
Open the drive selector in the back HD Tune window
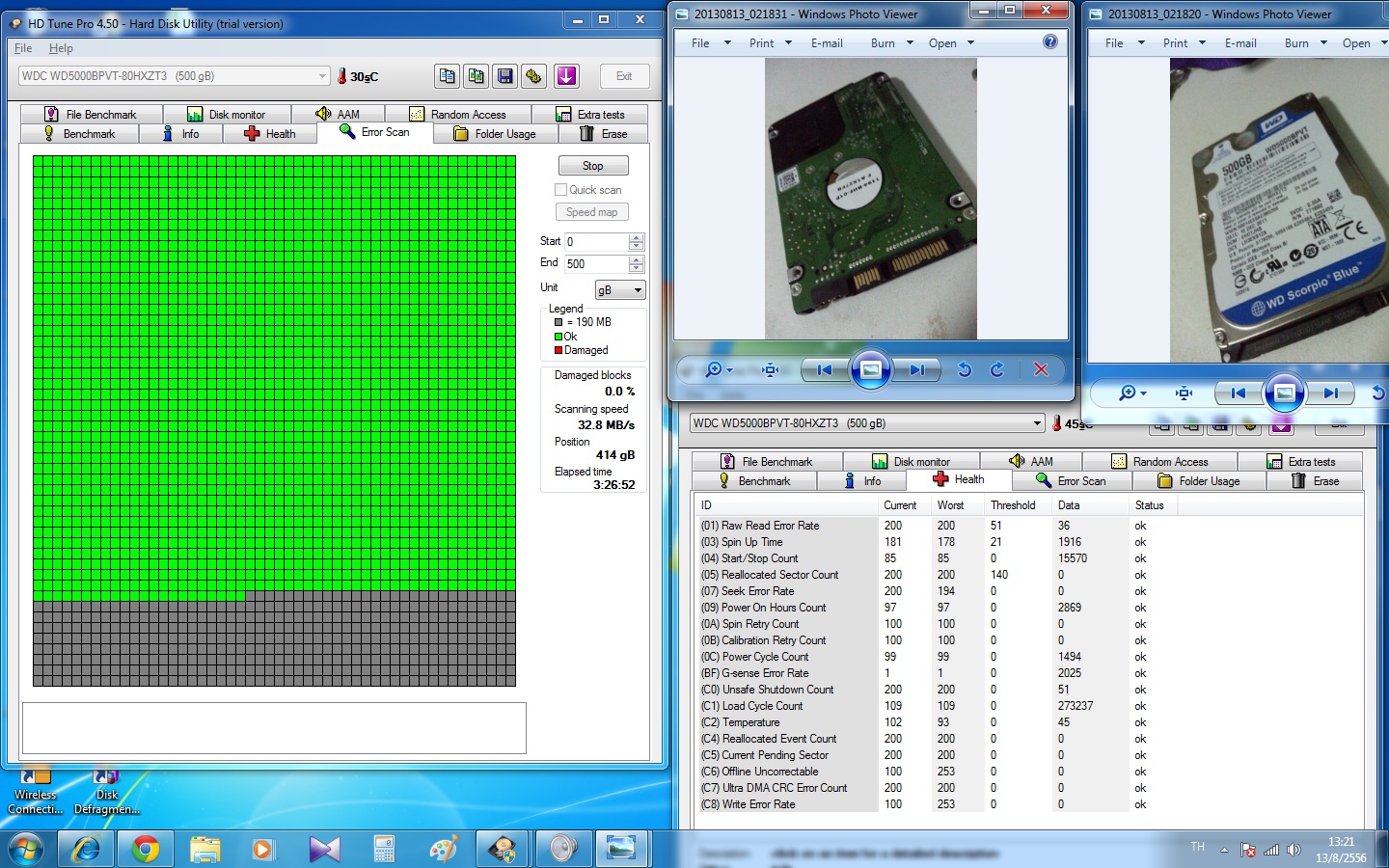[867, 423]
